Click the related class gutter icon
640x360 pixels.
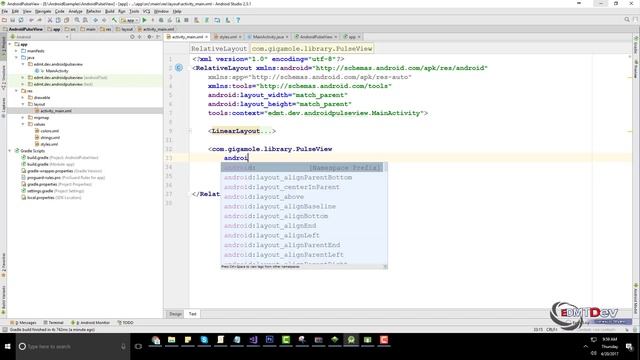coord(179,68)
